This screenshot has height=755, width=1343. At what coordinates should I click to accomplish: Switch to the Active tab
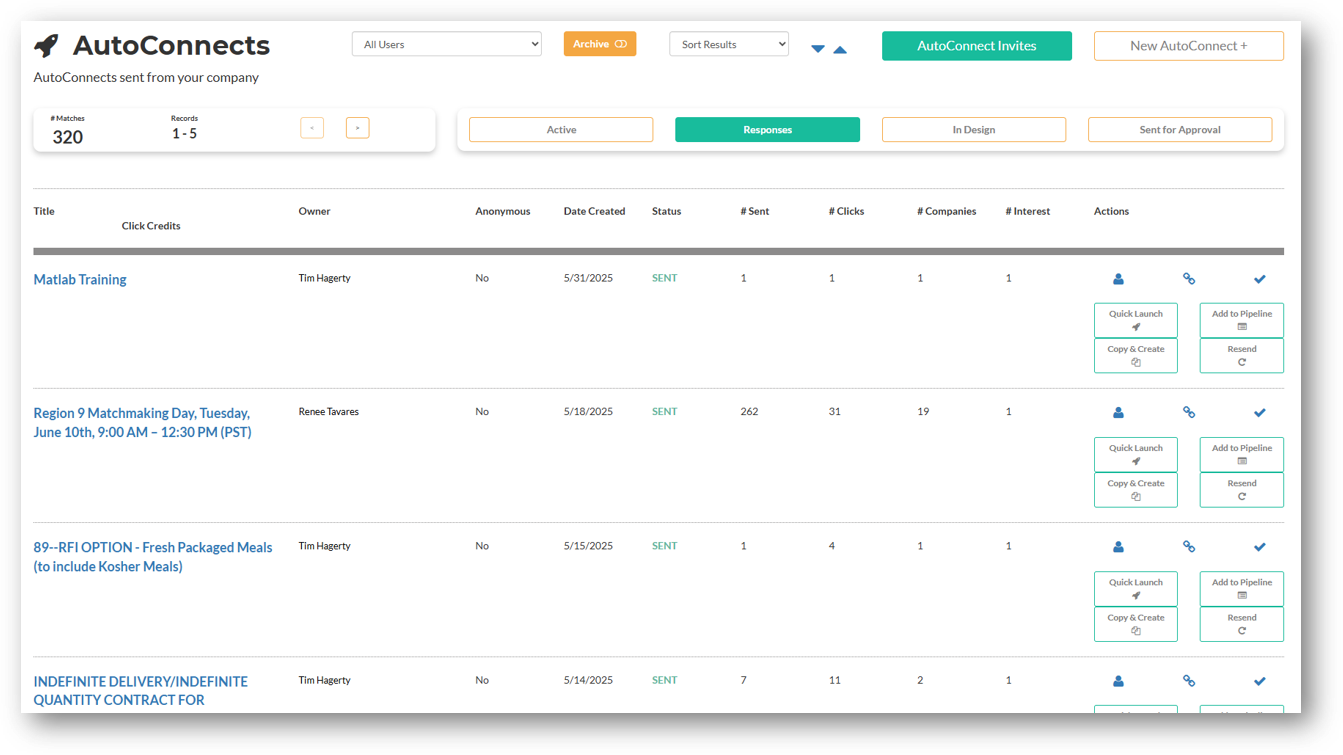[561, 130]
